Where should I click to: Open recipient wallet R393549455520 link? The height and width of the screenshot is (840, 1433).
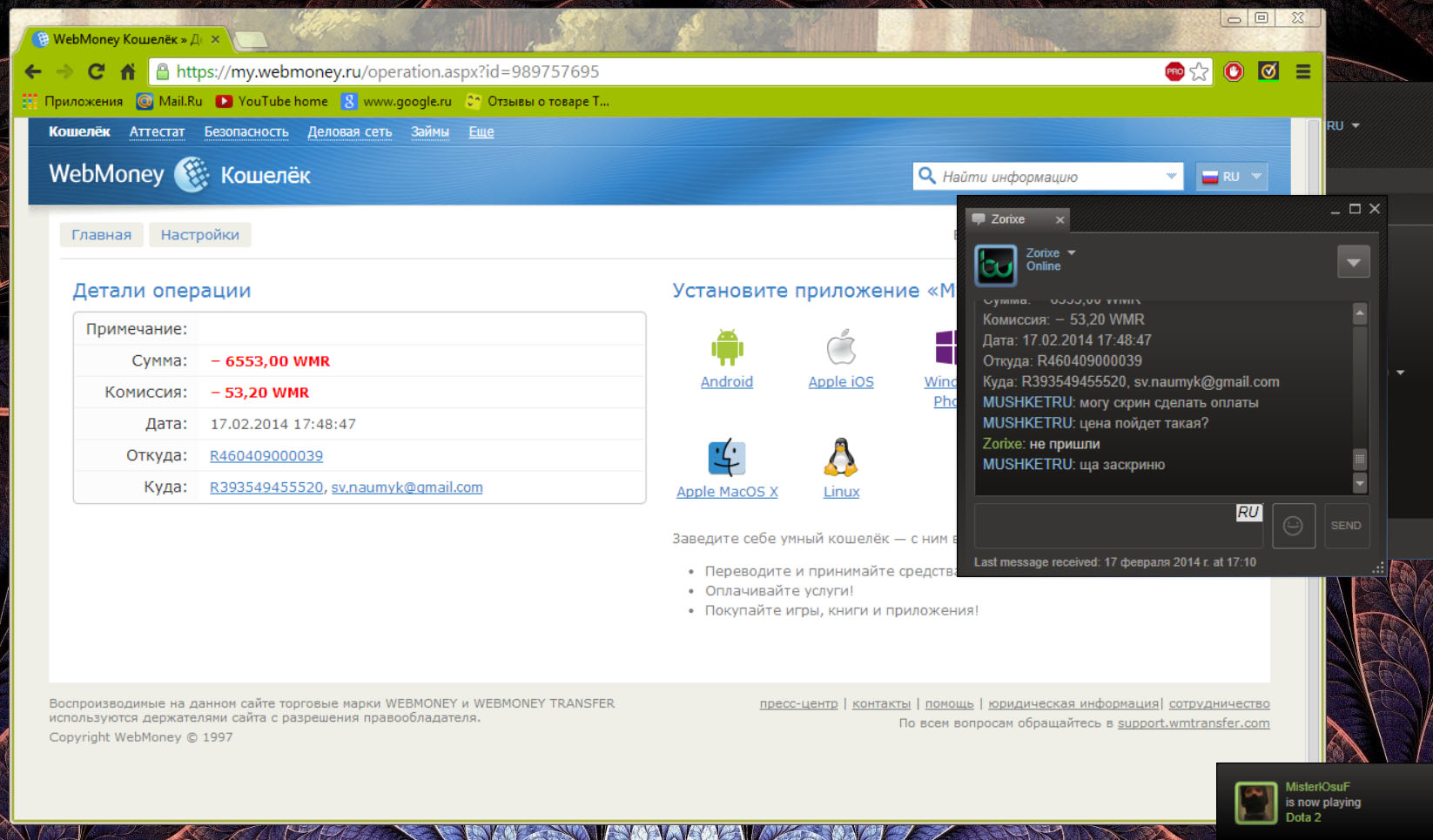click(x=266, y=487)
